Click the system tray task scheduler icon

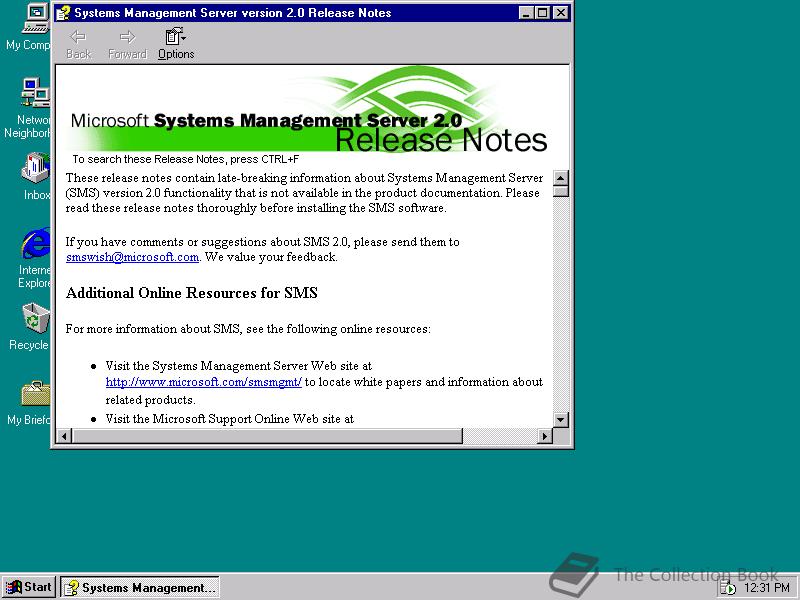(x=728, y=588)
